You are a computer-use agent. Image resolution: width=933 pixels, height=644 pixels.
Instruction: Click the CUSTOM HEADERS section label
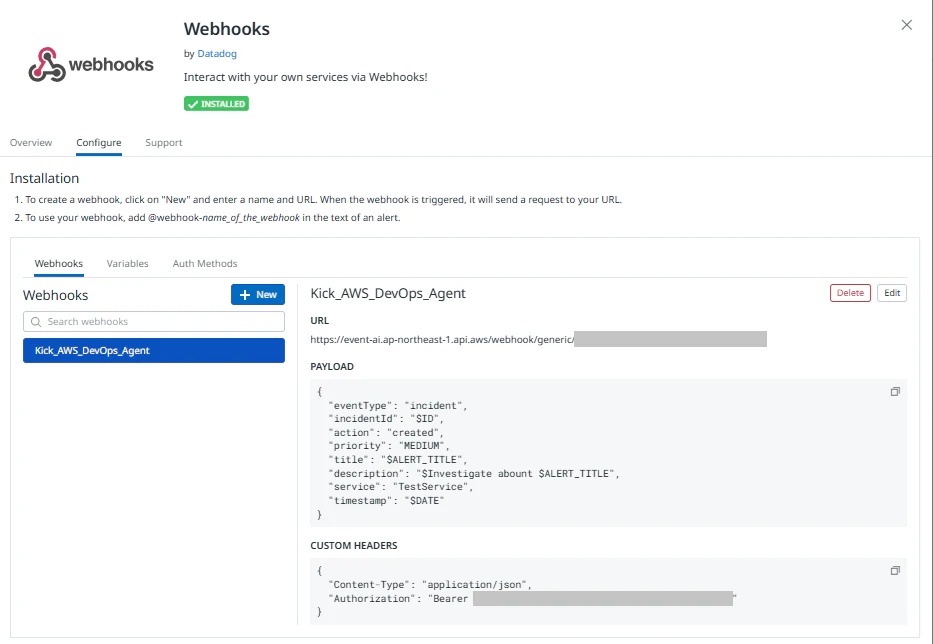(353, 546)
